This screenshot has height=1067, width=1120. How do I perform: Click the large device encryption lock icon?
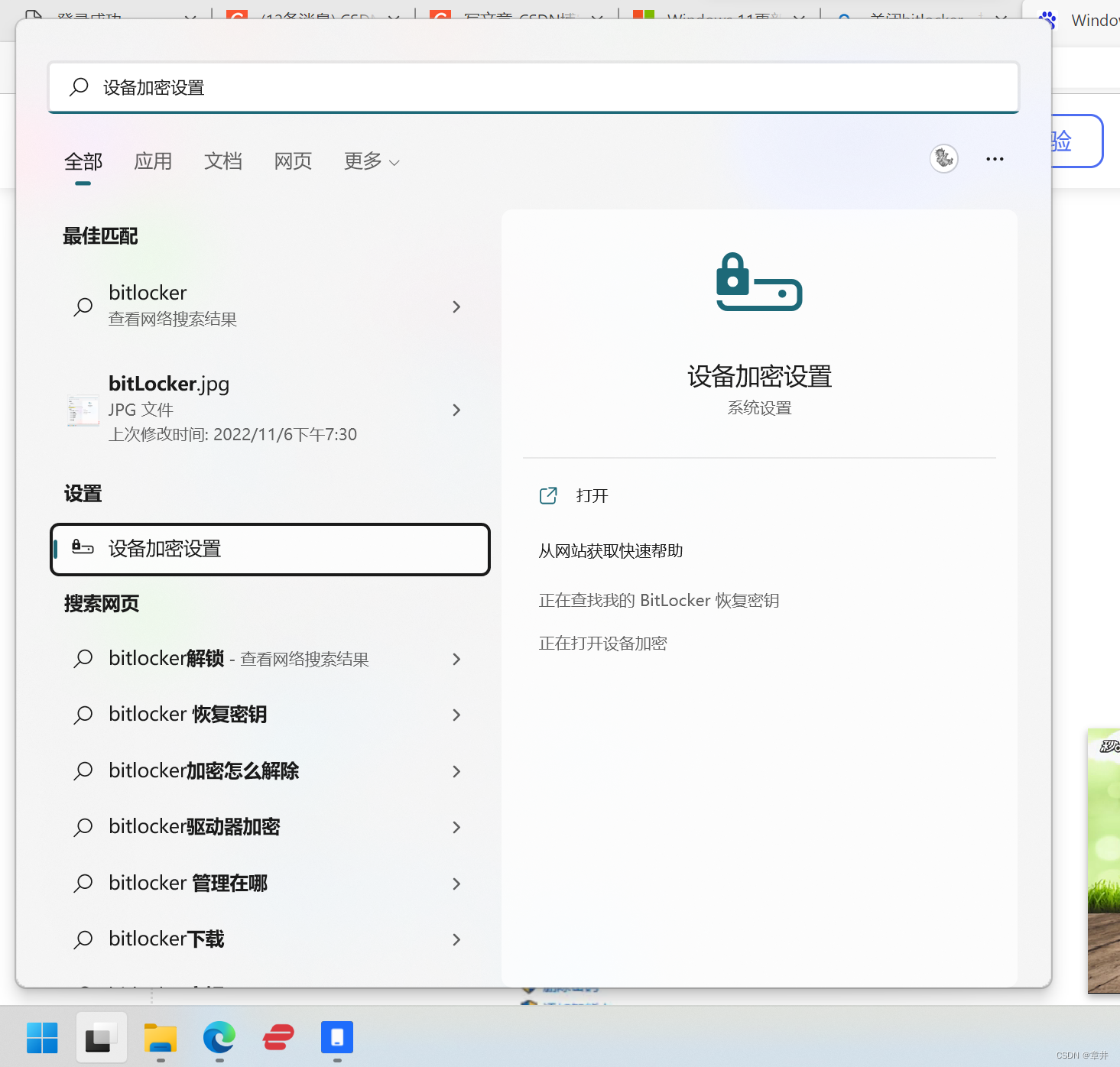759,281
